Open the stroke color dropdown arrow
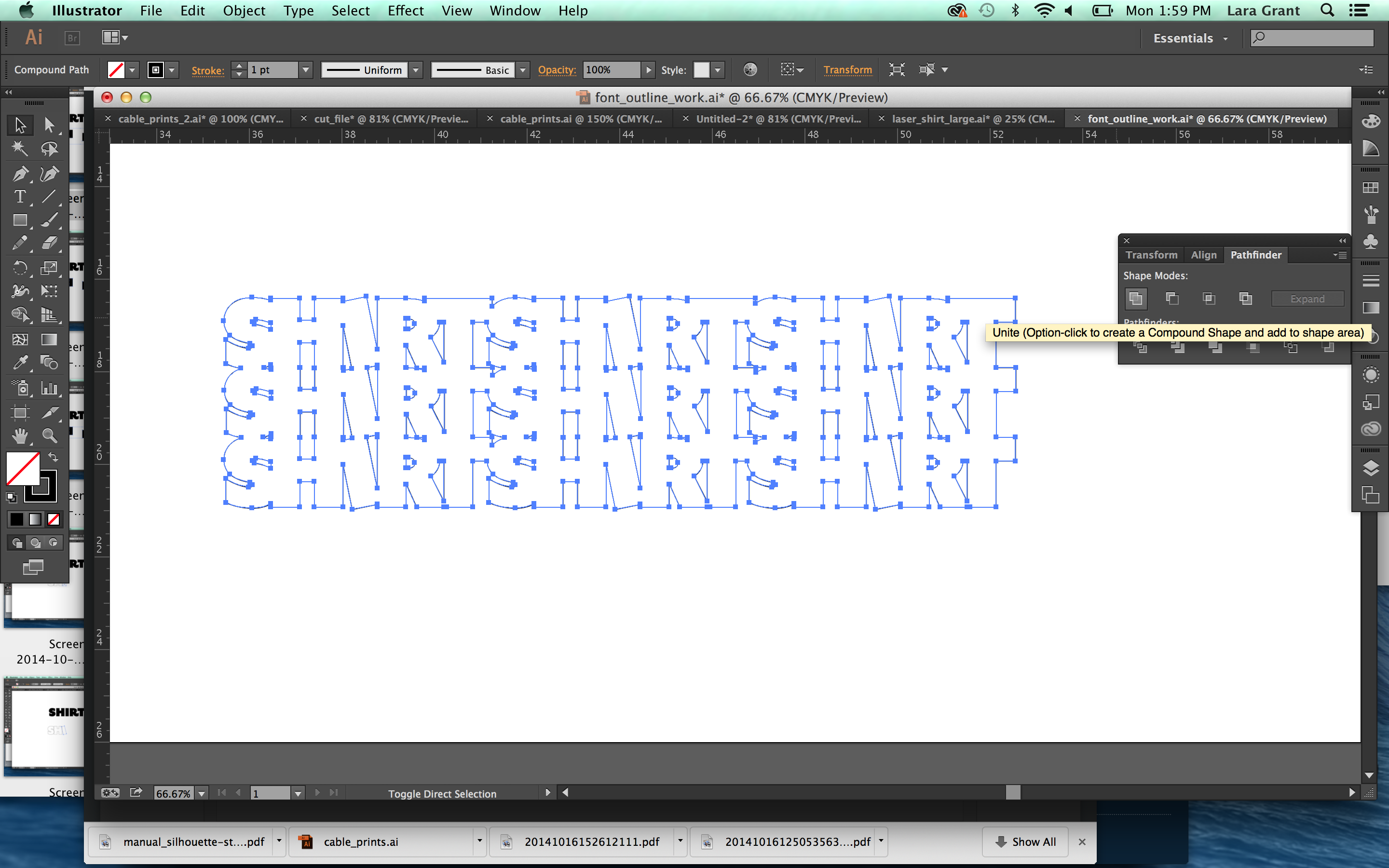The image size is (1389, 868). point(172,70)
